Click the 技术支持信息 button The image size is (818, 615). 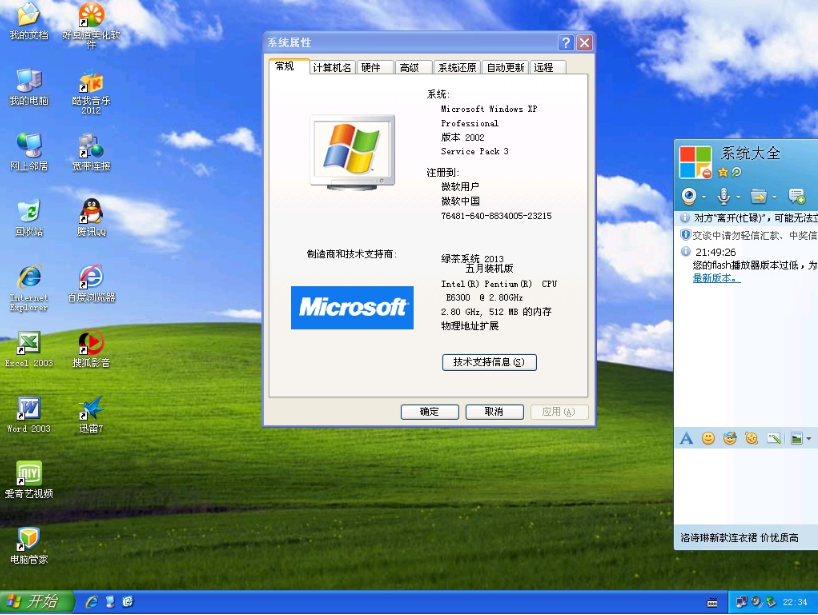click(x=489, y=362)
